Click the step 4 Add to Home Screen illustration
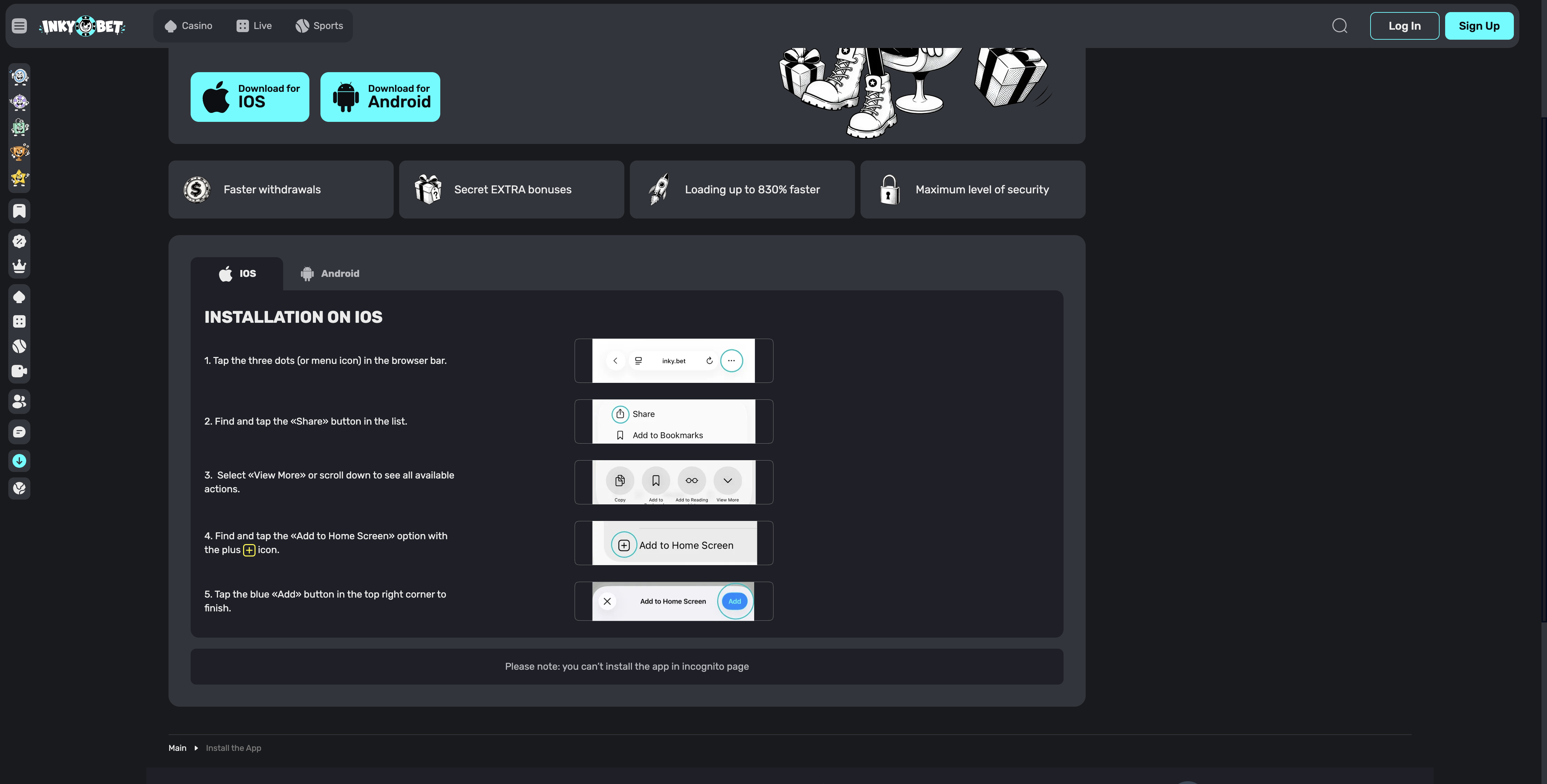The width and height of the screenshot is (1547, 784). click(673, 543)
